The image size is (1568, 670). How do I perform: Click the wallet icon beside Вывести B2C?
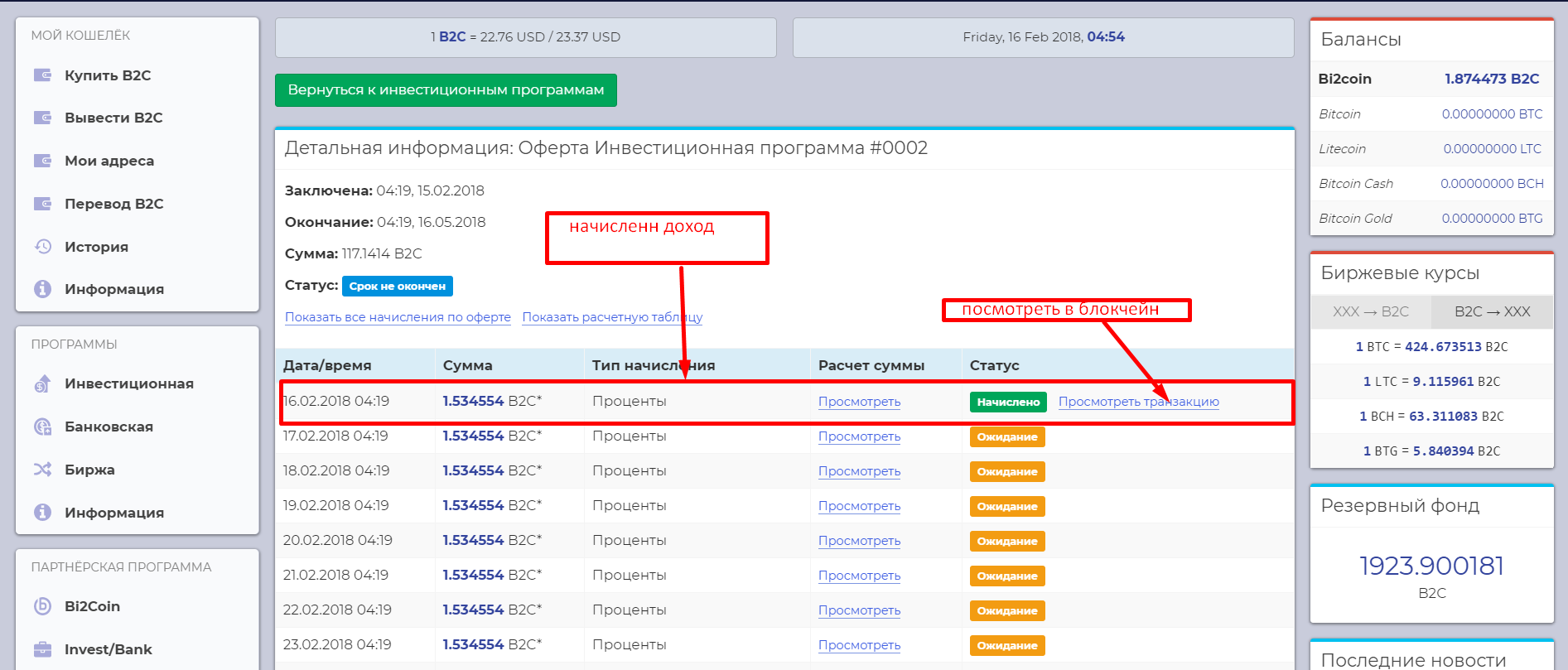(42, 118)
